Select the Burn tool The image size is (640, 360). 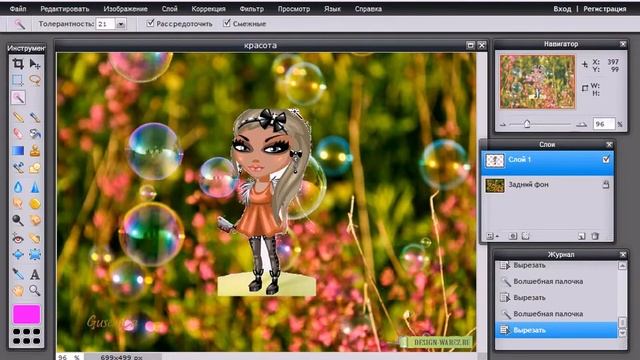[35, 220]
